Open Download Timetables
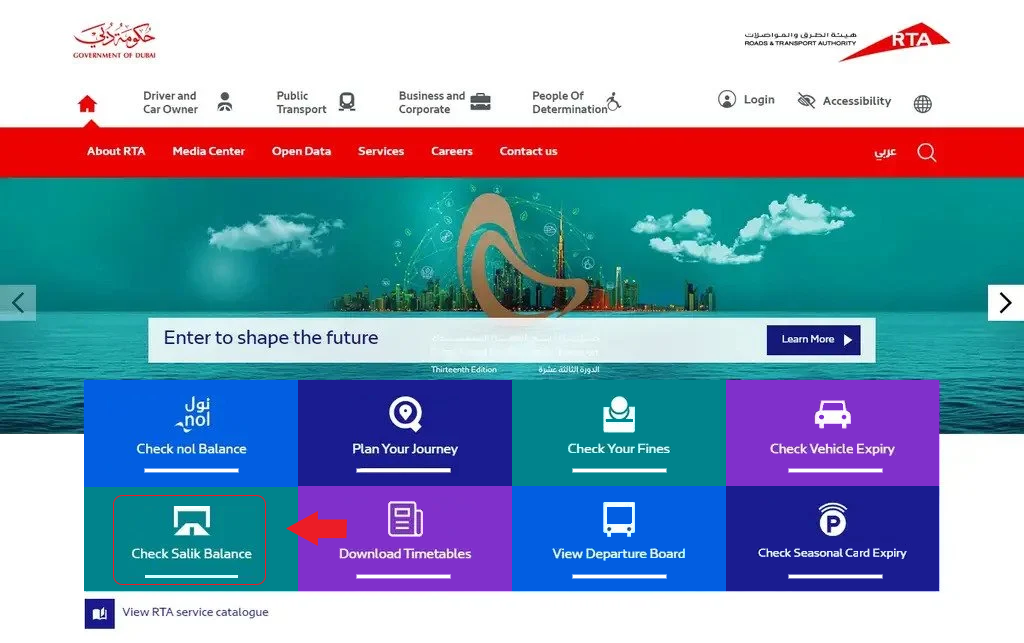 (x=405, y=539)
